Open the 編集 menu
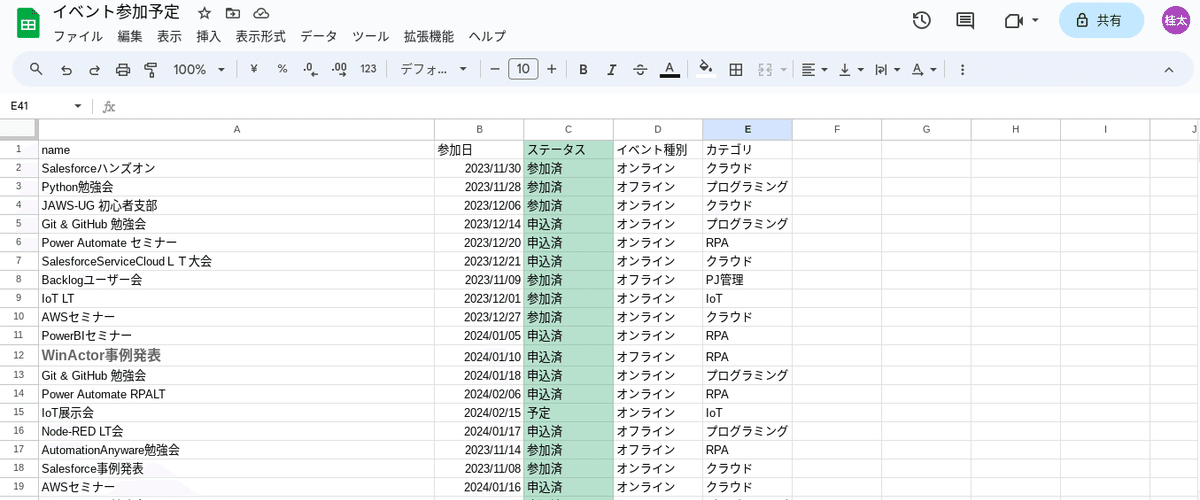The height and width of the screenshot is (500, 1200). (130, 36)
